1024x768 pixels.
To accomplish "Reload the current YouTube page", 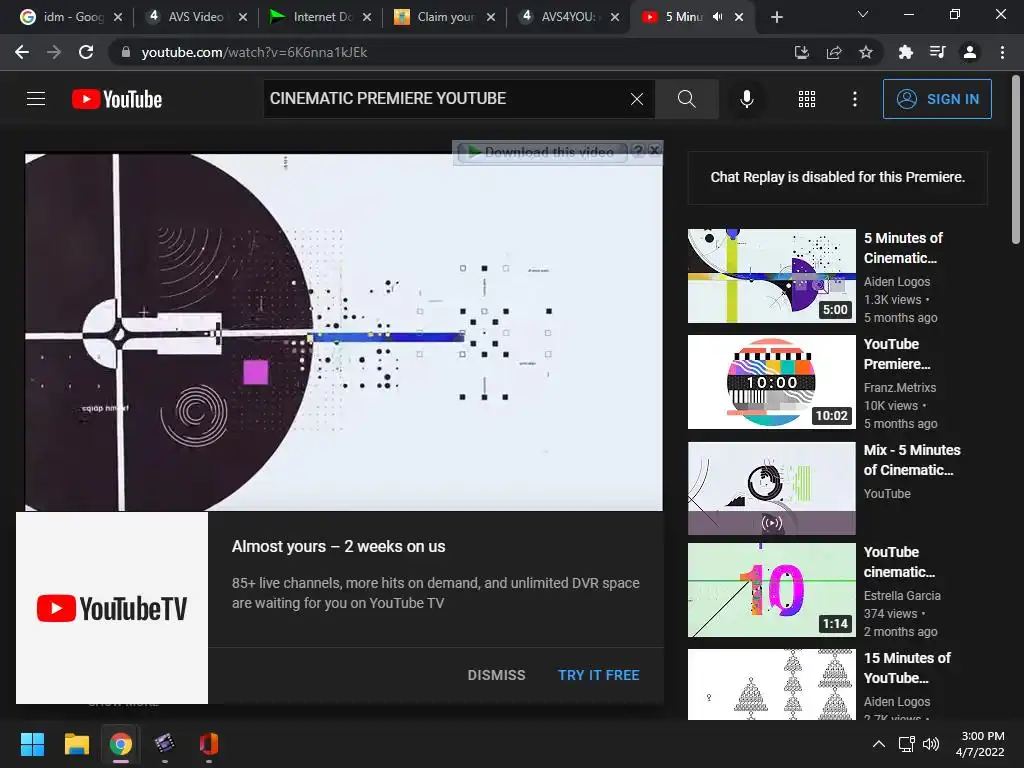I will [86, 52].
